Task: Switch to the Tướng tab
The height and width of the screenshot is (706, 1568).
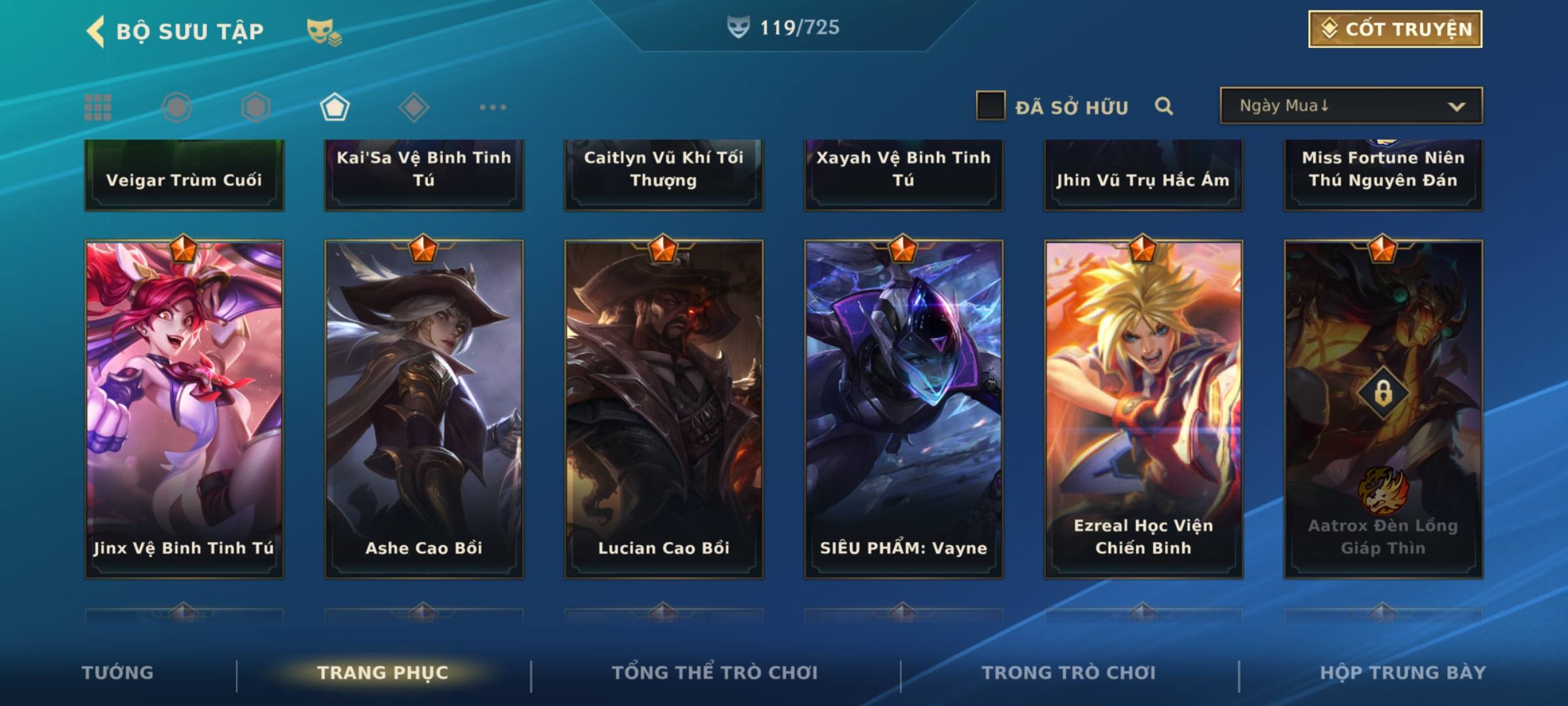Action: 118,673
